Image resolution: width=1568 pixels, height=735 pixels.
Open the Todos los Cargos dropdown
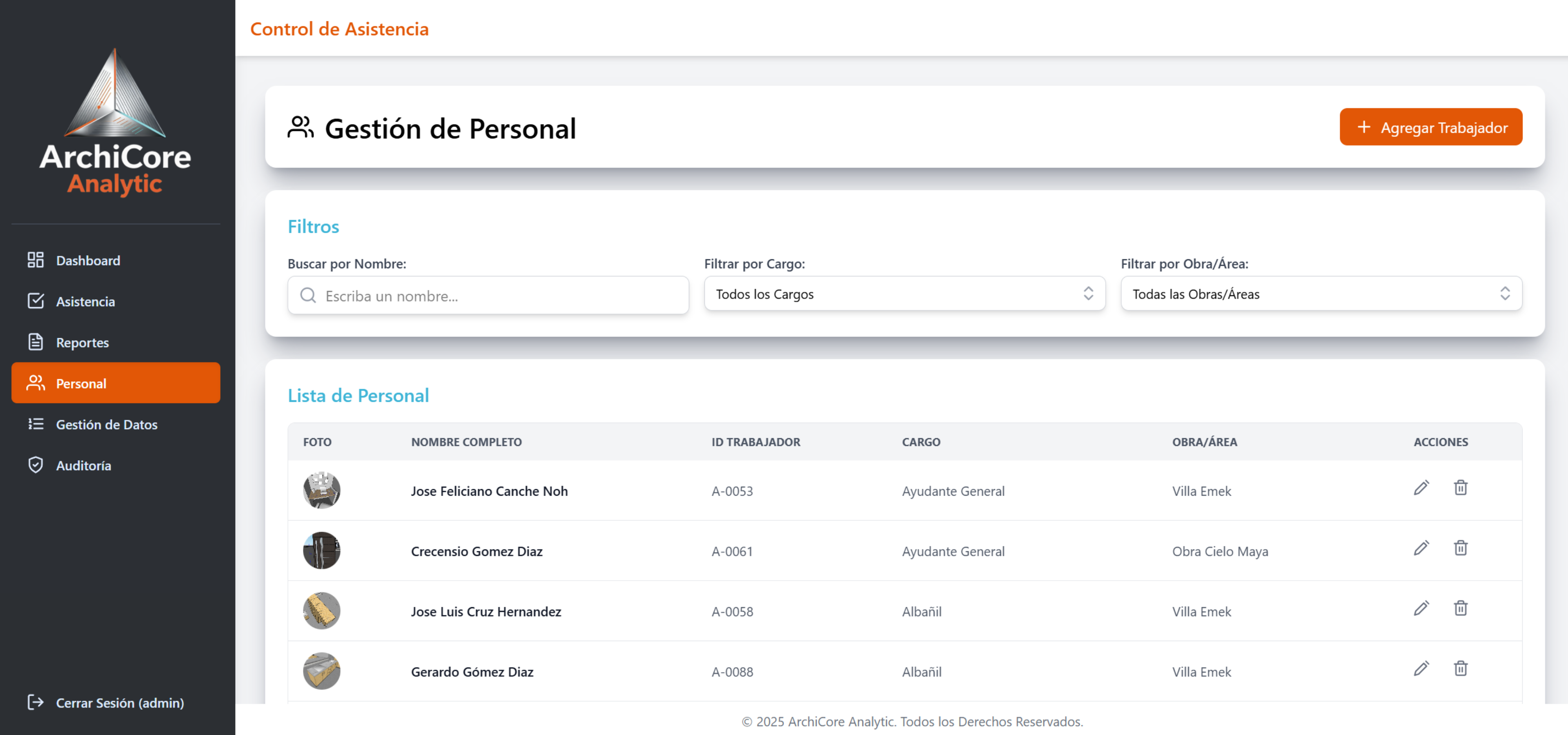904,294
